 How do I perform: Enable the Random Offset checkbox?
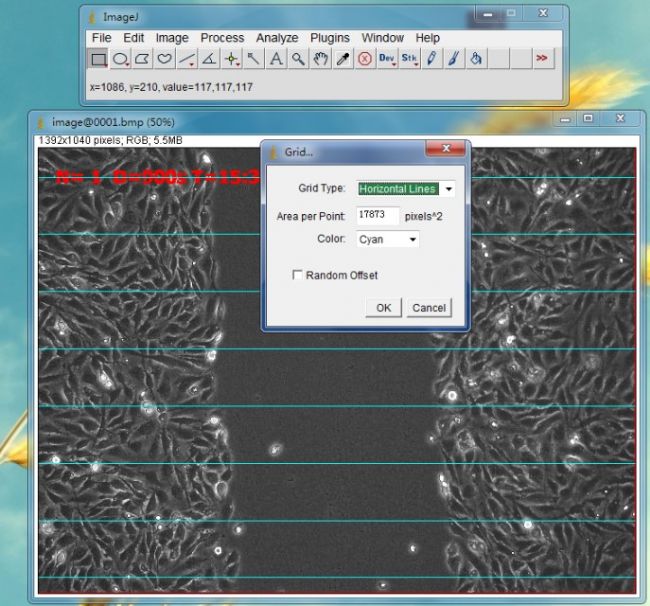click(x=298, y=275)
